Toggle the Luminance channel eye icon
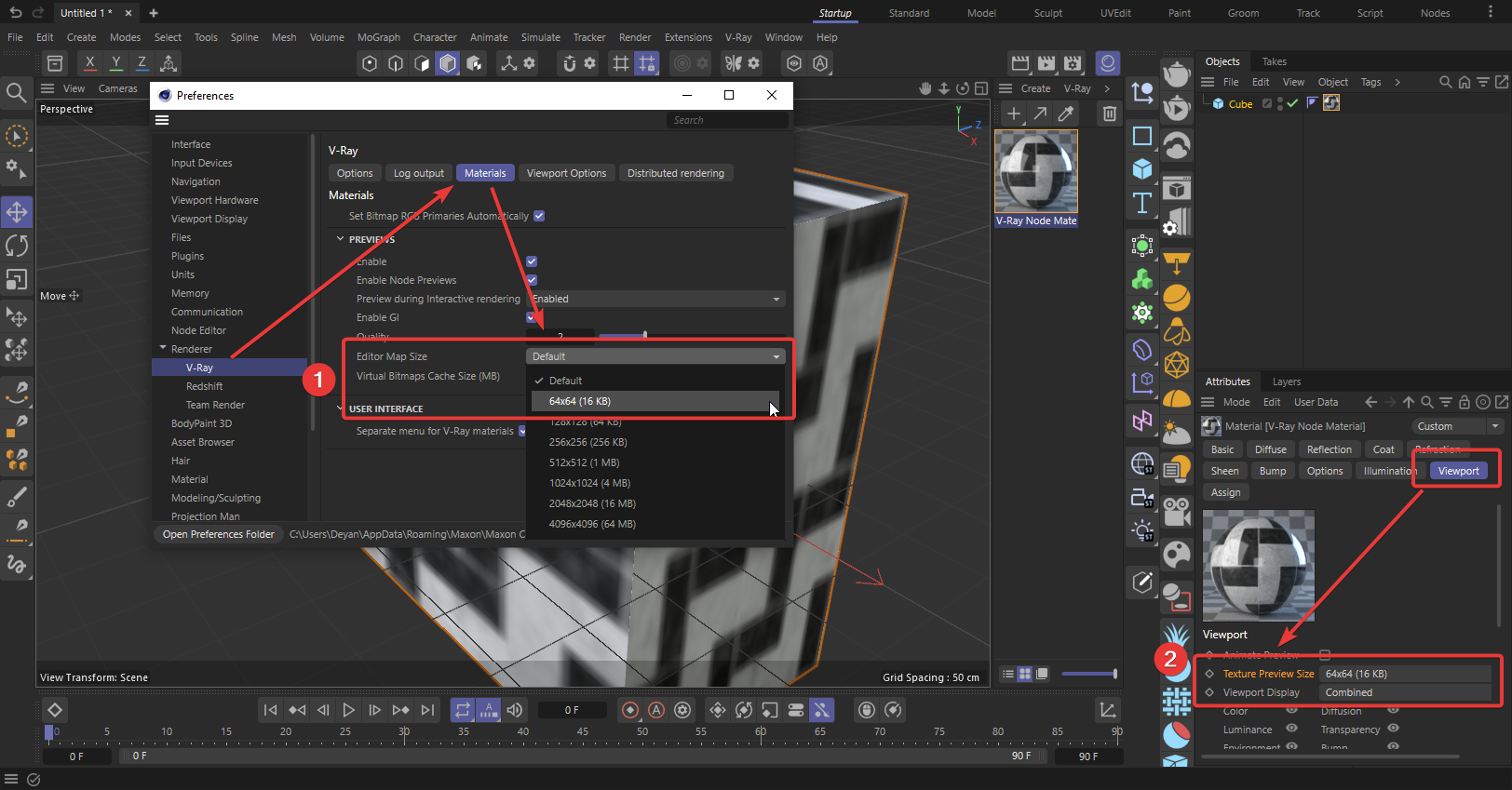The image size is (1512, 790). pos(1292,729)
